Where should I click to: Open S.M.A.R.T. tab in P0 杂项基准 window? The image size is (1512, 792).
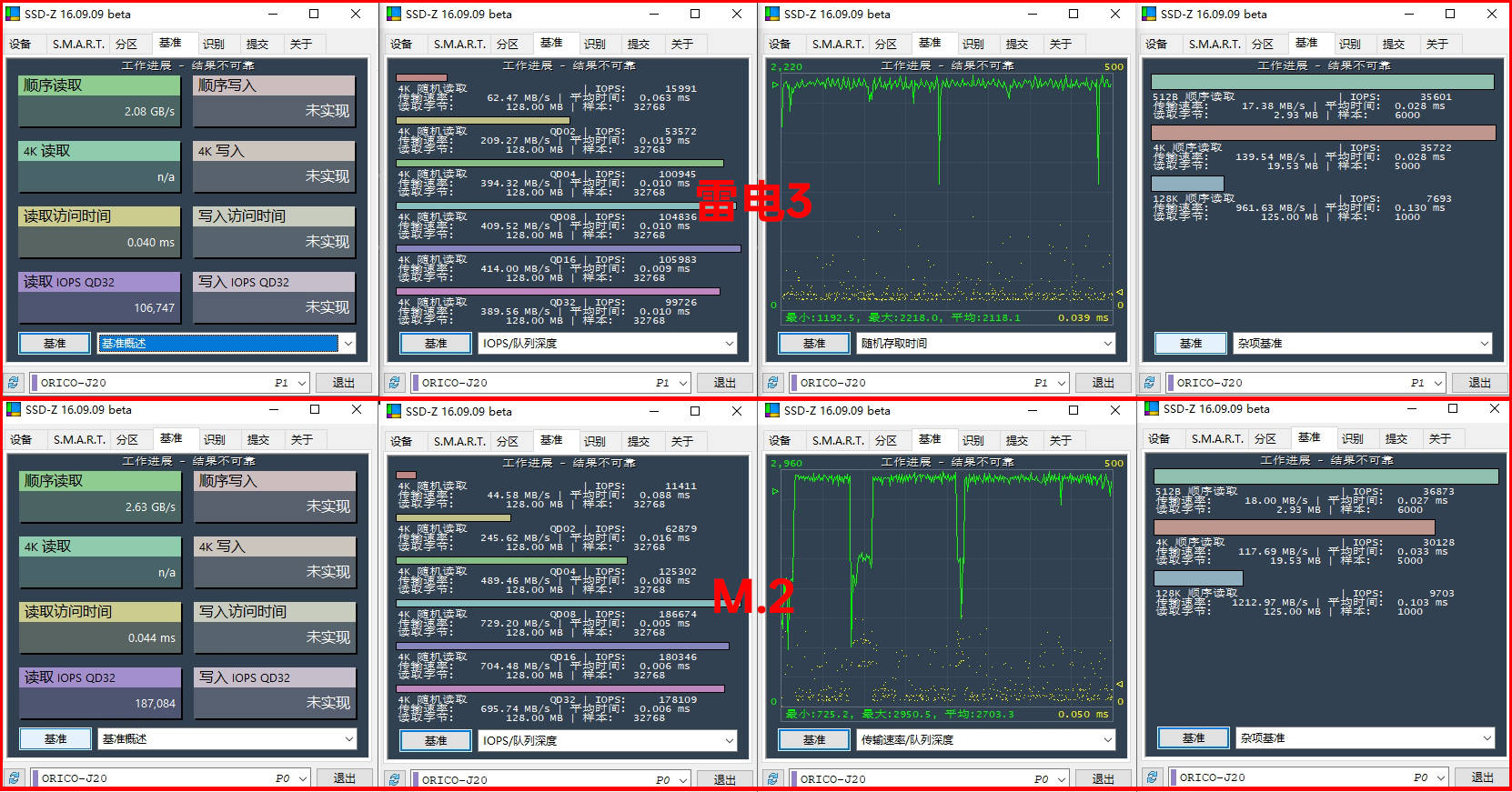tap(1217, 438)
